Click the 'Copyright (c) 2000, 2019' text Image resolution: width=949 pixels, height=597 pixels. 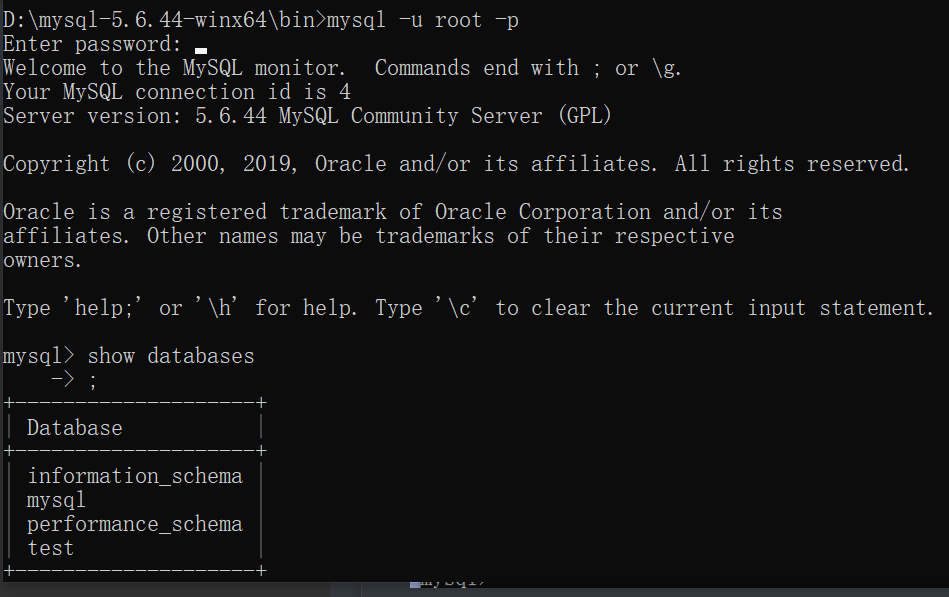(x=150, y=164)
